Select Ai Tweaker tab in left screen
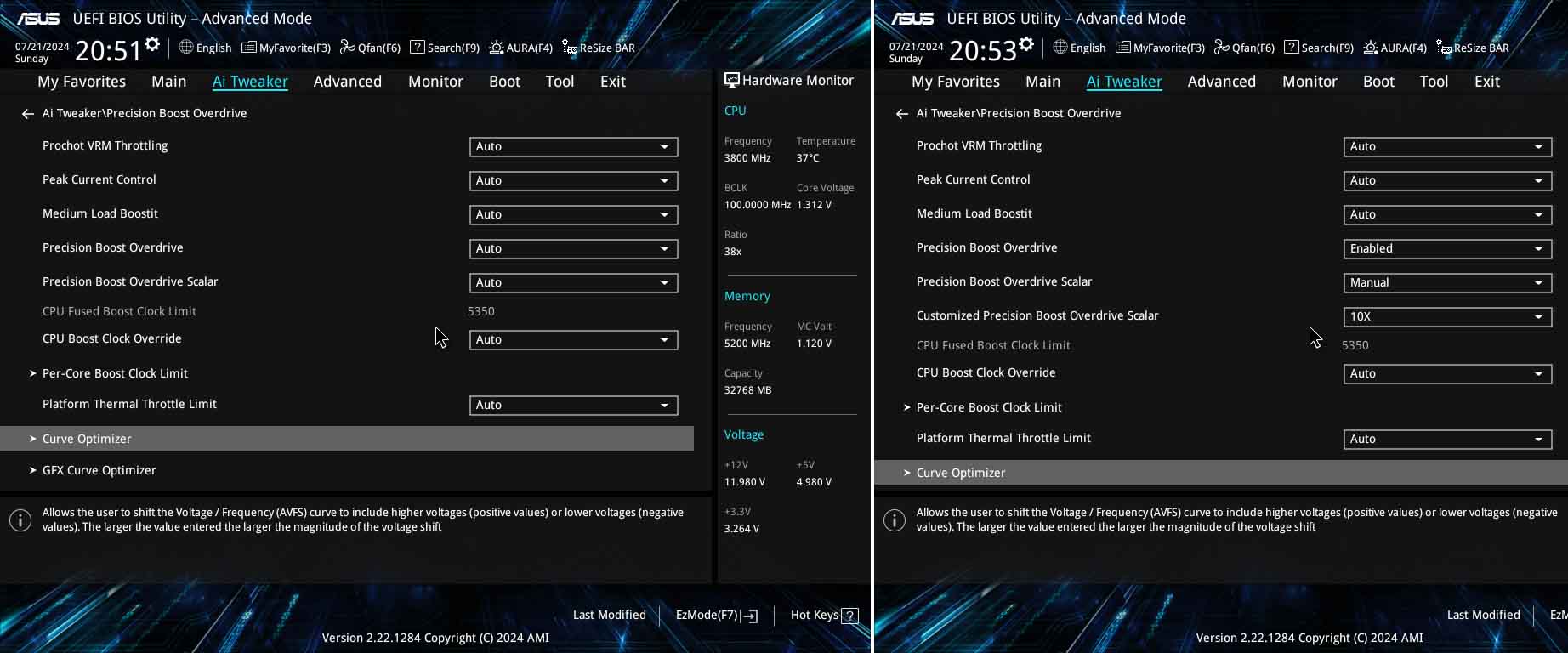Screen dimensions: 1568x653 tap(250, 82)
